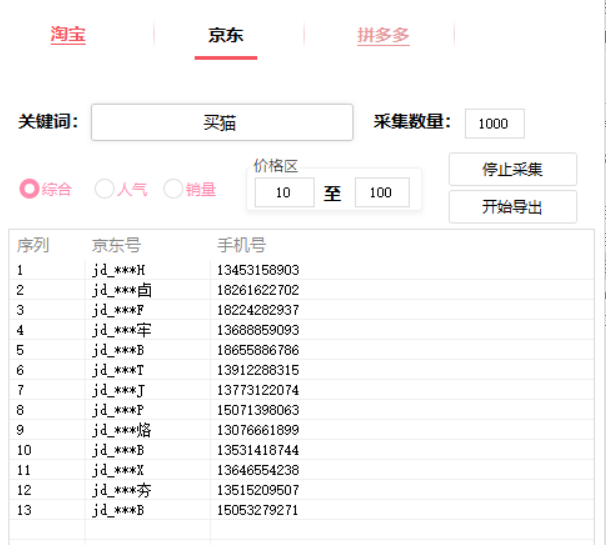This screenshot has width=606, height=545.
Task: Edit the 采集数量 field showing 1000
Action: [494, 124]
